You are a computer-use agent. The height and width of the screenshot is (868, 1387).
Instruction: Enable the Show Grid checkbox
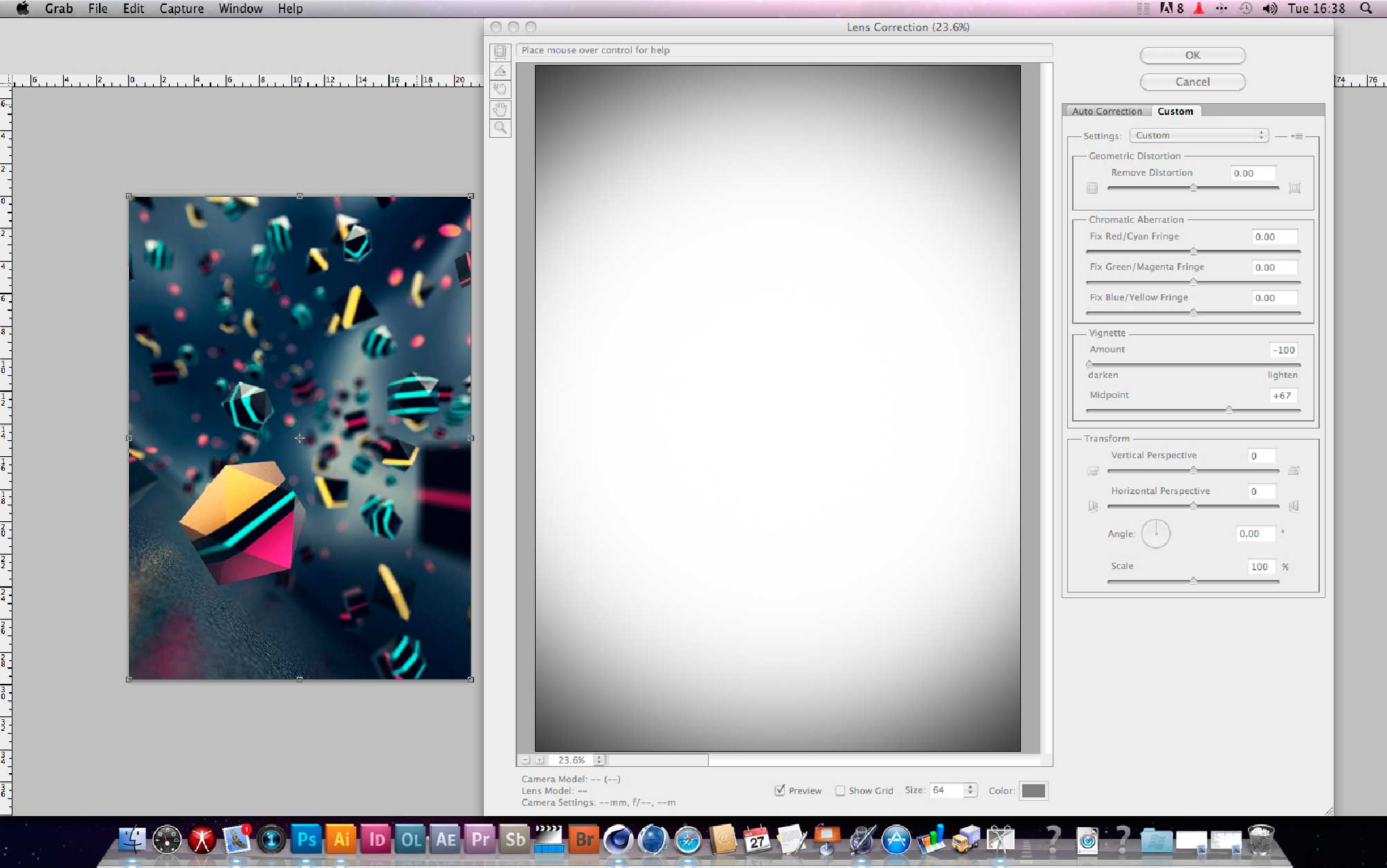coord(840,790)
